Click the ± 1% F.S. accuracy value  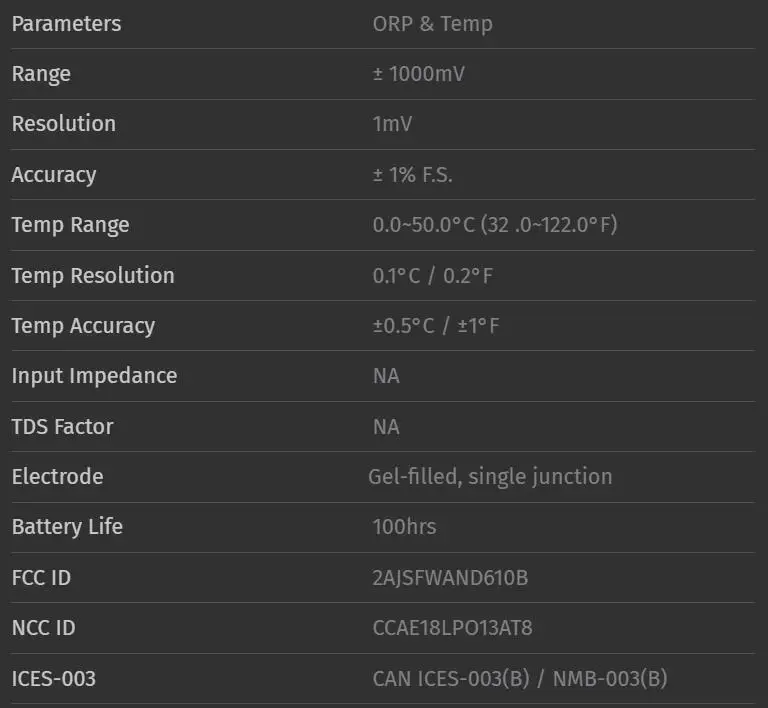pyautogui.click(x=412, y=175)
